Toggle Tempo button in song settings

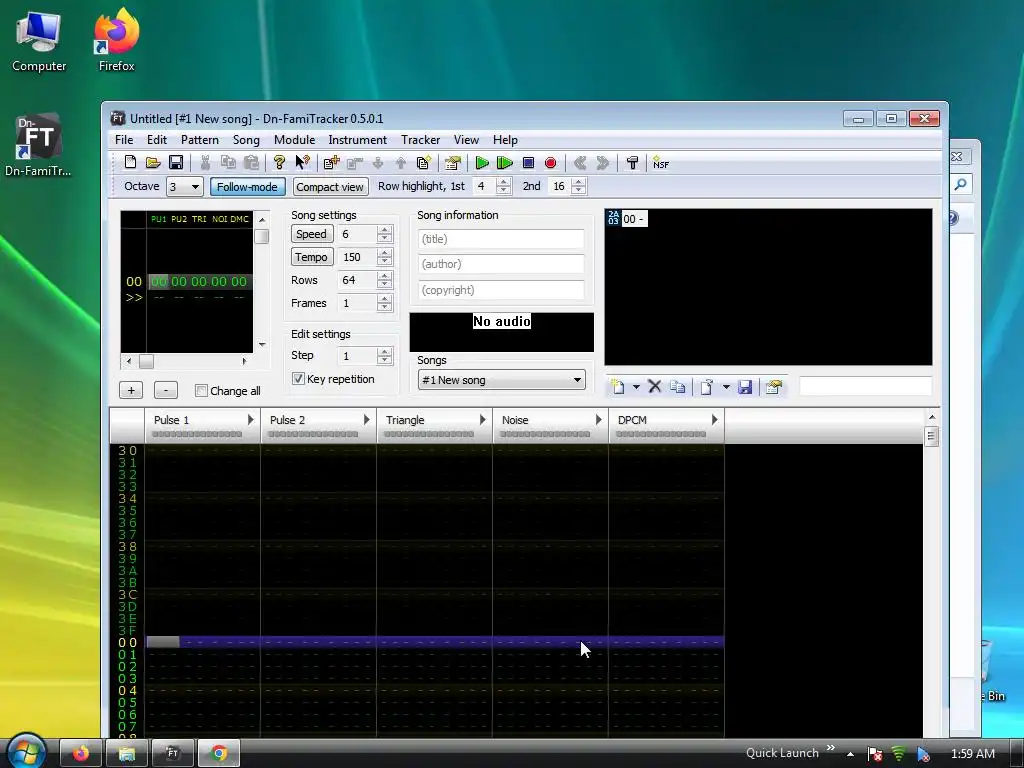[x=312, y=257]
